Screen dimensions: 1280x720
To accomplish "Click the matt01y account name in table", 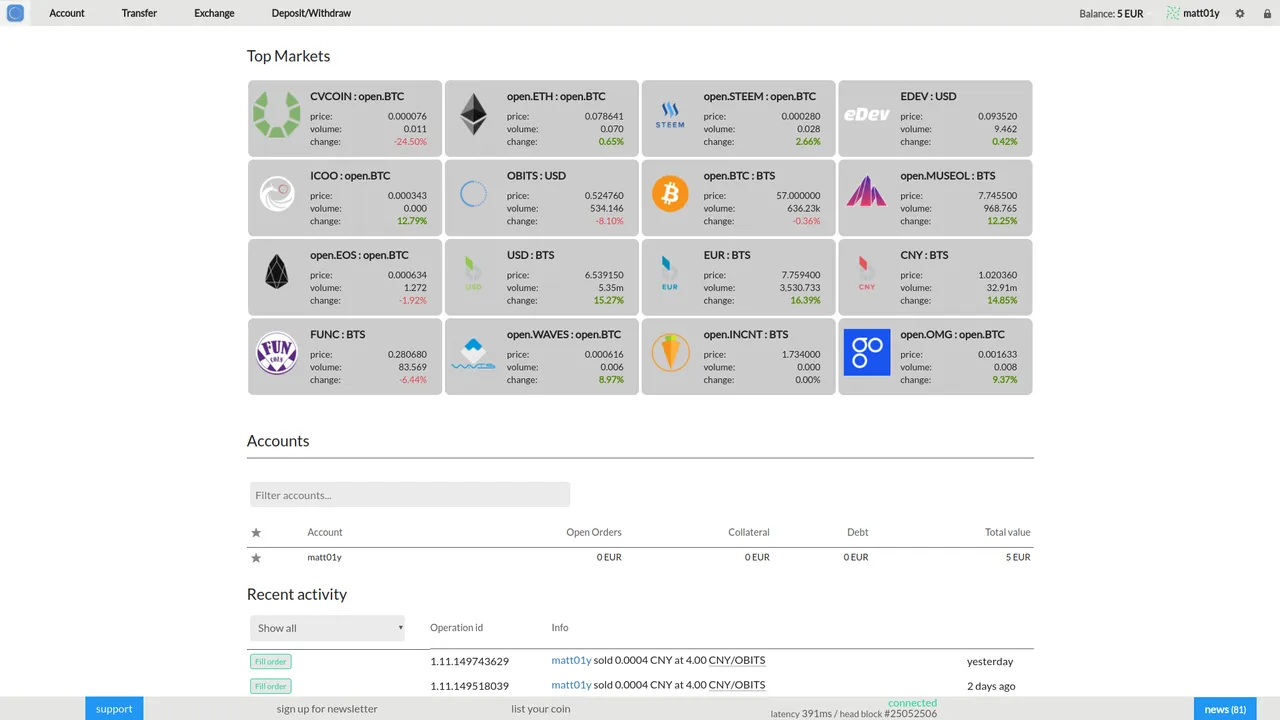I will pyautogui.click(x=324, y=557).
